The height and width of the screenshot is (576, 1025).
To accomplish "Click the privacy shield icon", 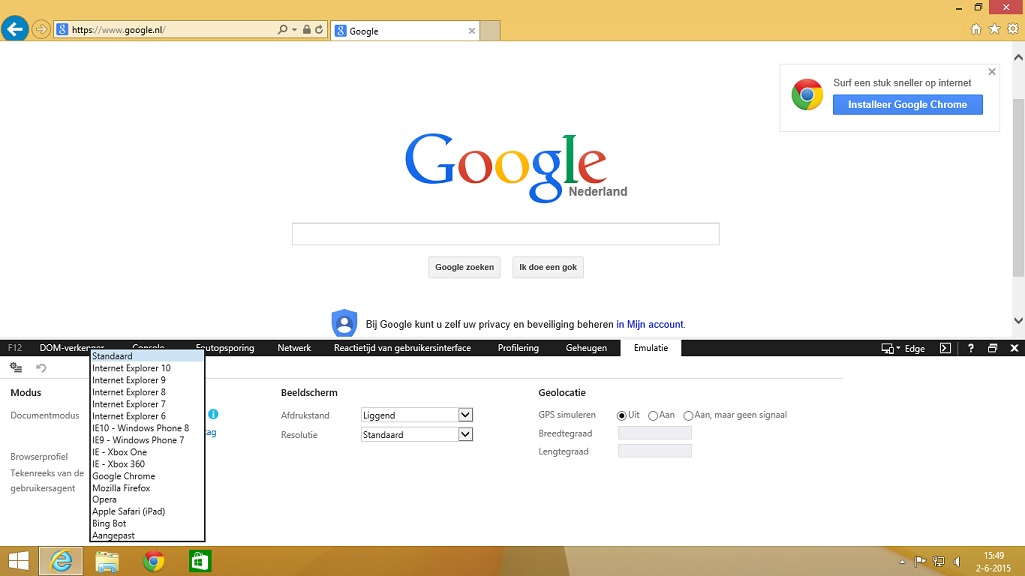I will point(344,323).
